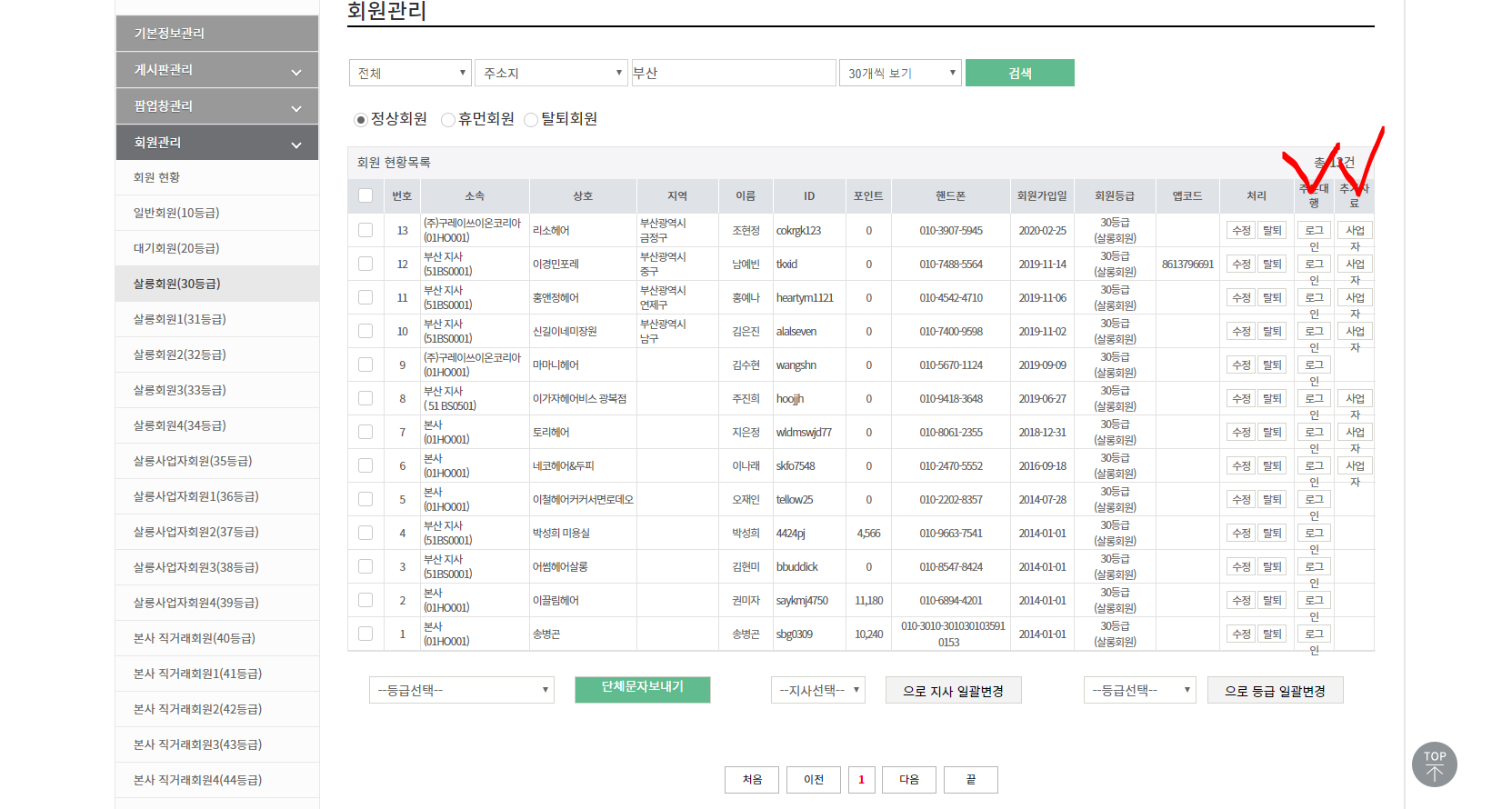Open 살롱사업자회원4(39등급) in the sidebar
Screen dimensions: 1512x809
pos(217,603)
